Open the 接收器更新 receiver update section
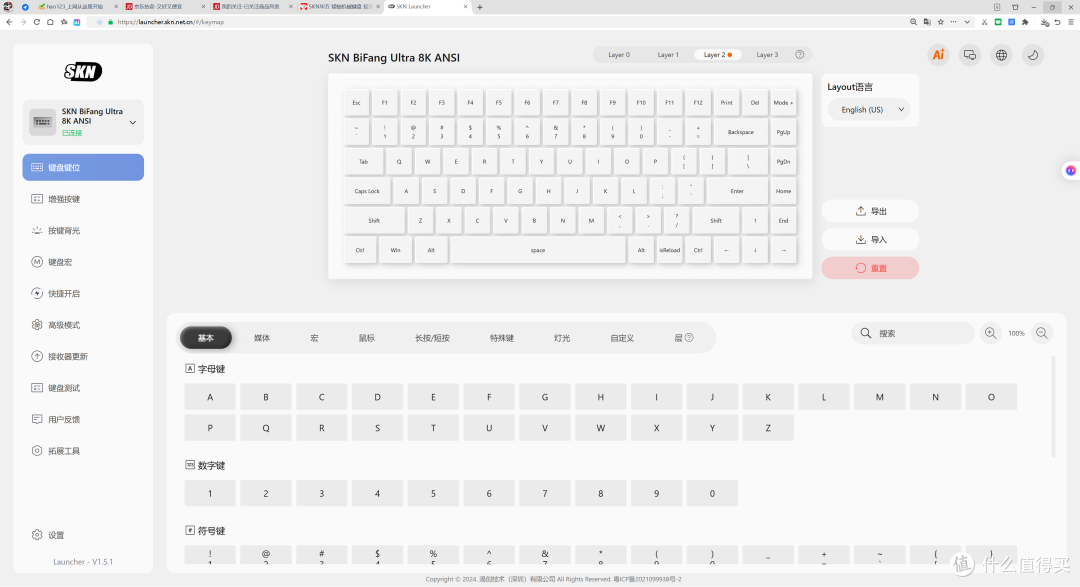This screenshot has height=587, width=1080. [83, 356]
